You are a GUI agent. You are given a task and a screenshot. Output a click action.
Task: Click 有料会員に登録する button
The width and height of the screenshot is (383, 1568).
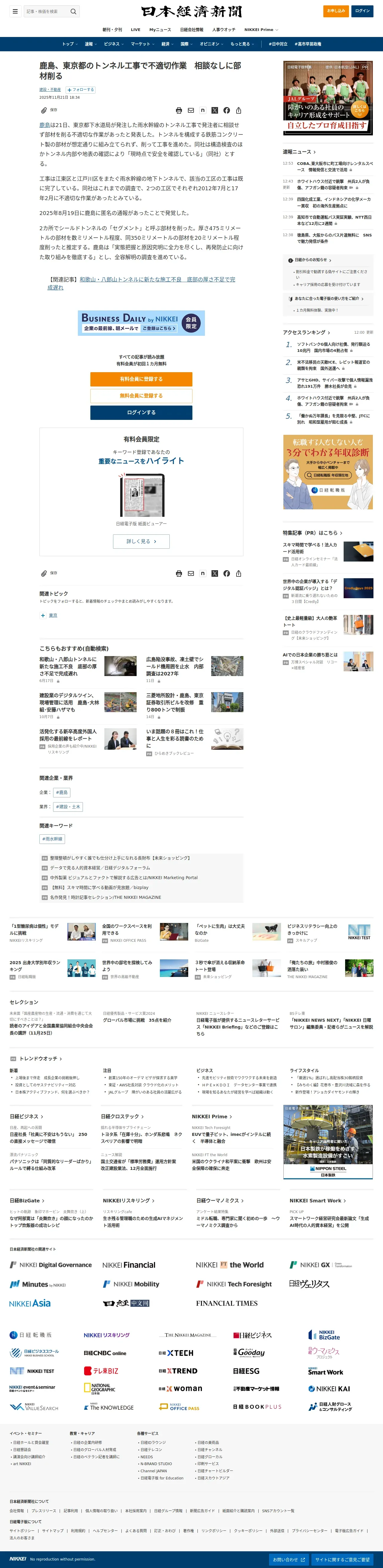coord(141,379)
